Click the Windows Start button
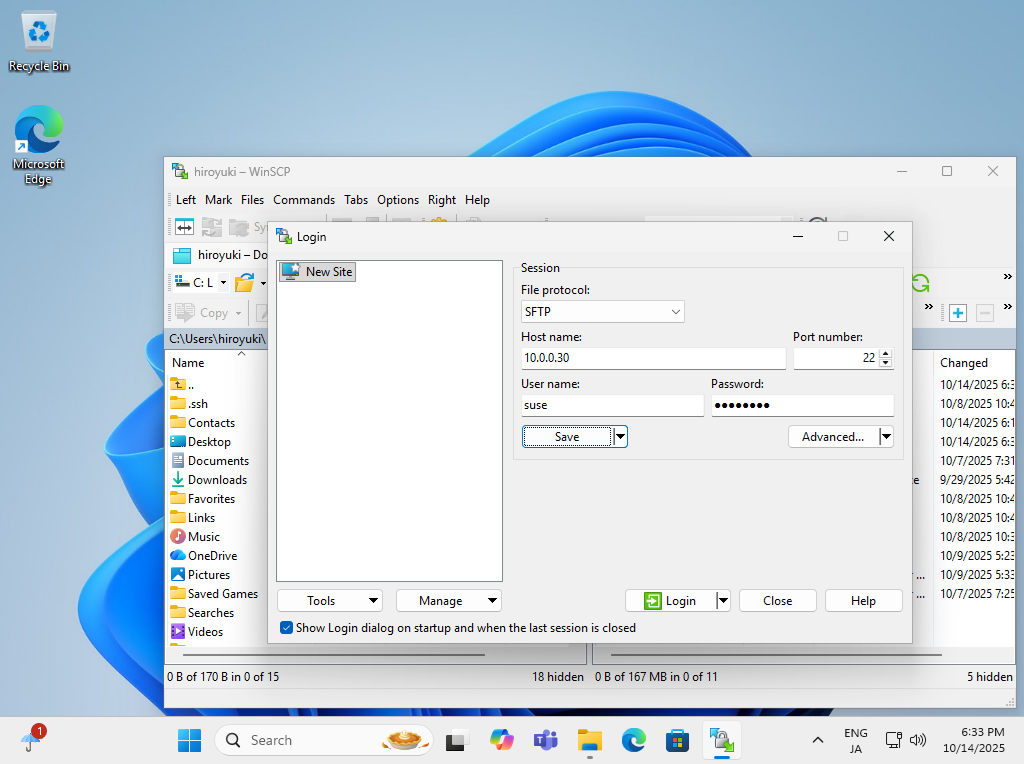This screenshot has height=764, width=1024. coord(189,740)
